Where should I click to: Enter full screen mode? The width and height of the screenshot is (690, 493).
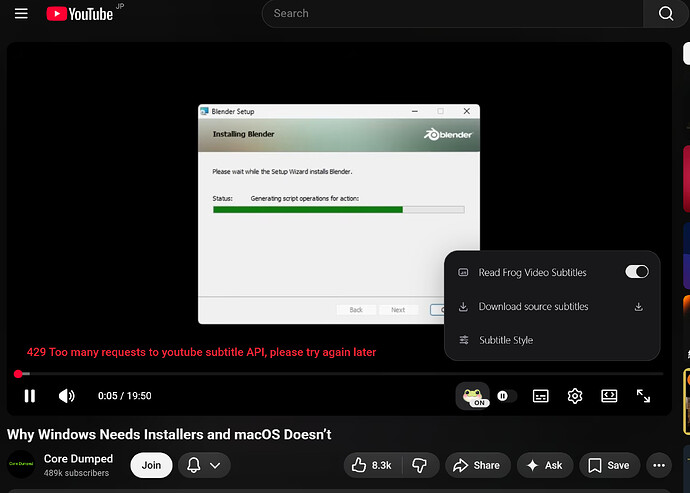click(643, 396)
